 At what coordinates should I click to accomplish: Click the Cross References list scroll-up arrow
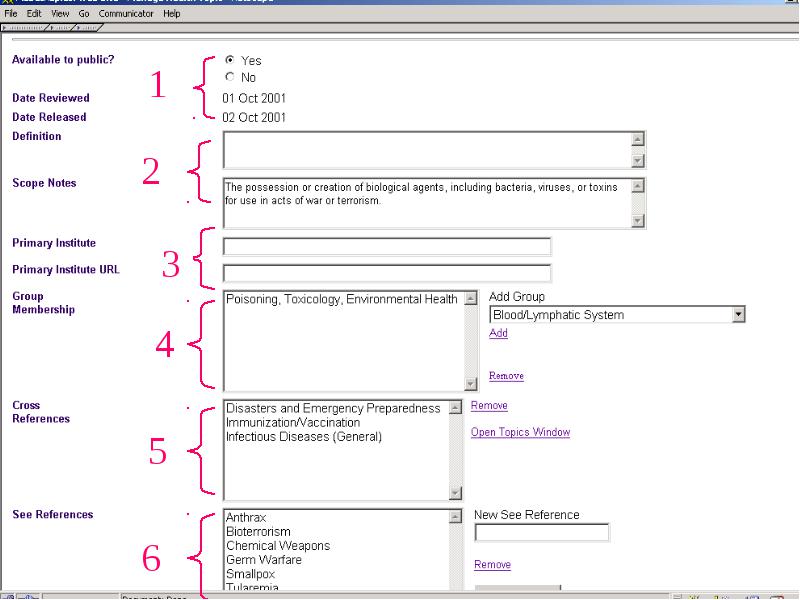pyautogui.click(x=455, y=407)
